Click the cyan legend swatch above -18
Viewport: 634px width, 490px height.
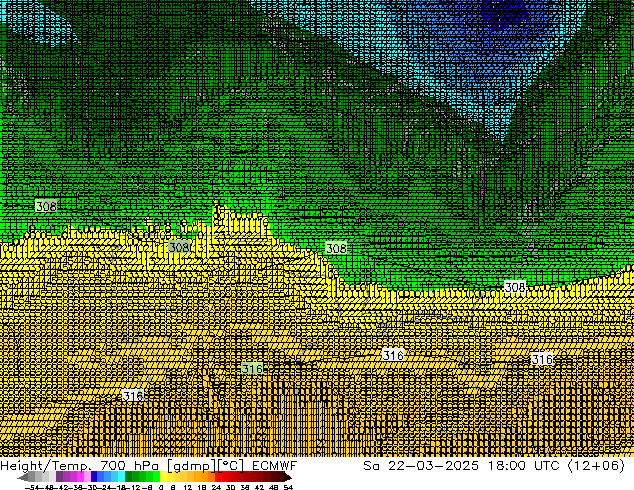(121, 476)
